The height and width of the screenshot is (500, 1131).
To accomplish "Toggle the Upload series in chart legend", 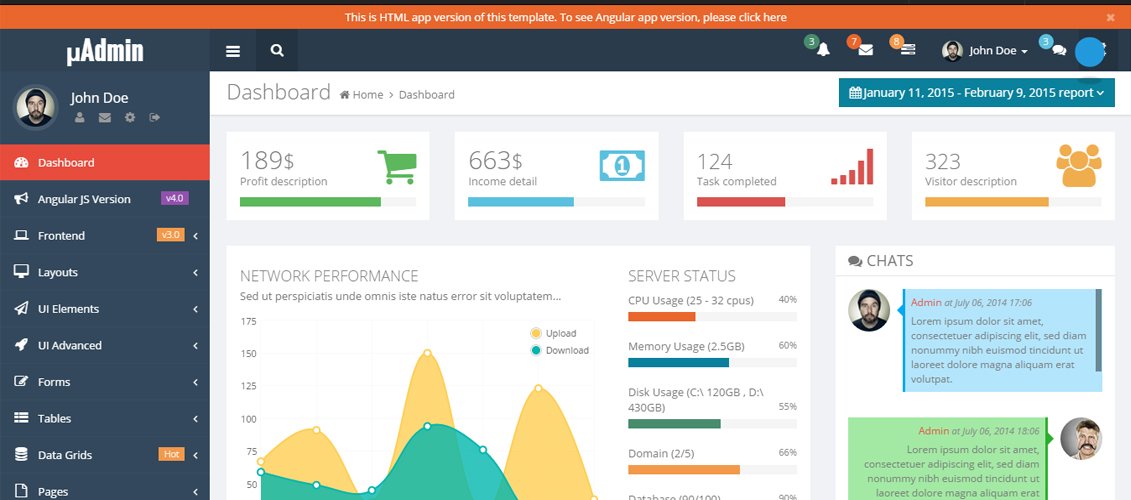I will 560,333.
